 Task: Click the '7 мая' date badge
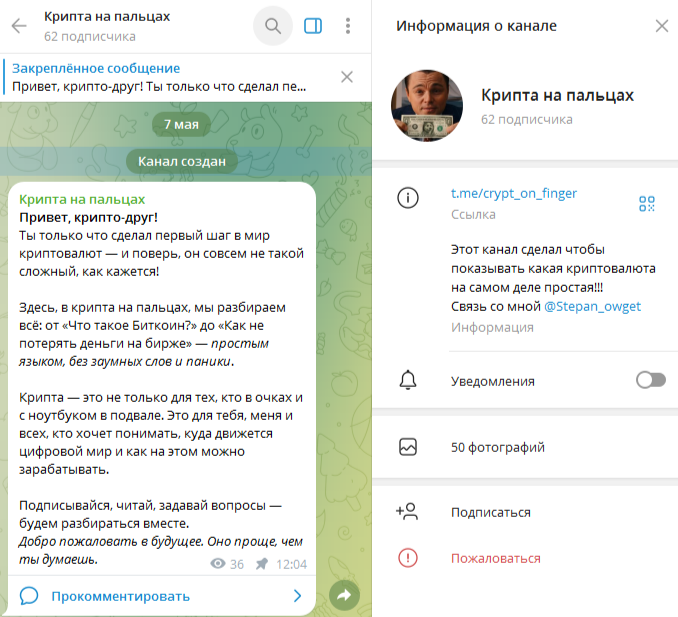(181, 125)
